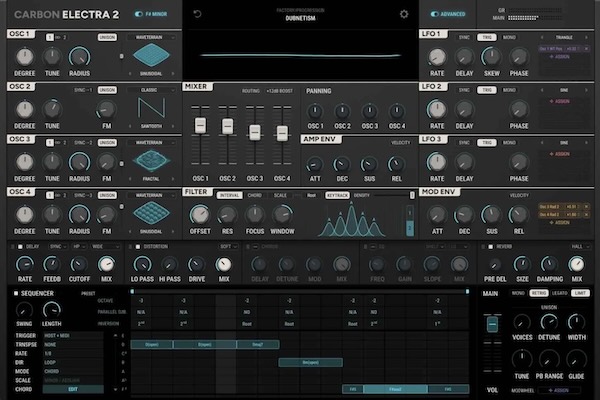This screenshot has width=600, height=400.
Task: Click Mixer +12dB Boost button
Action: 280,91
